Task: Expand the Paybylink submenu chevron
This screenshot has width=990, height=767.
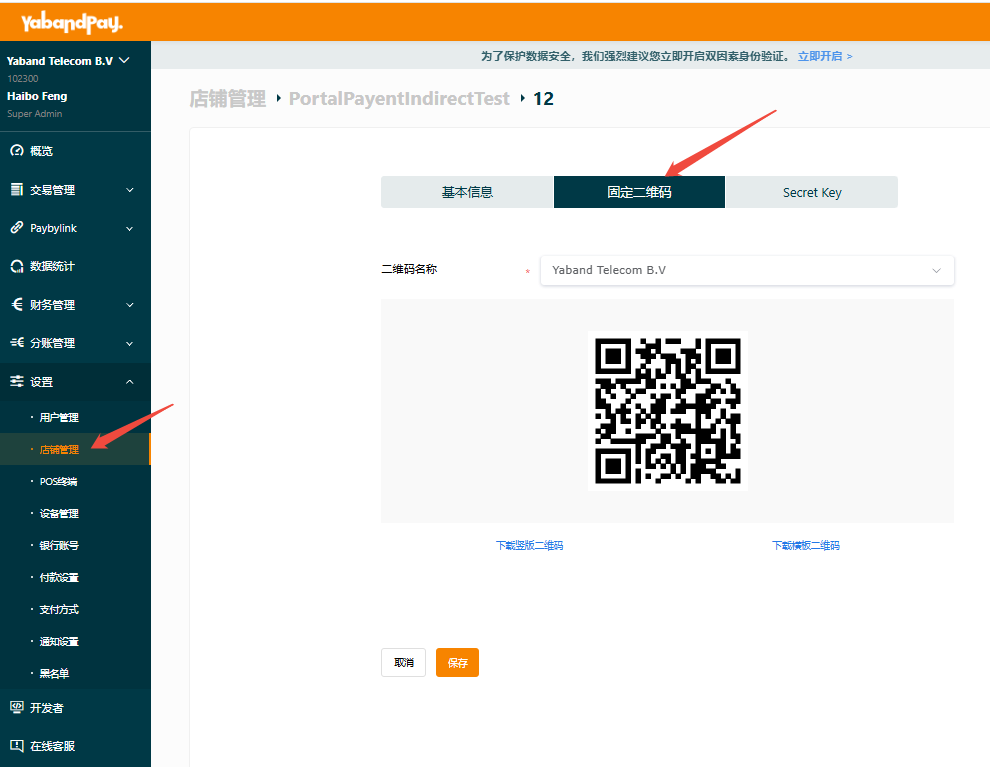Action: [130, 229]
